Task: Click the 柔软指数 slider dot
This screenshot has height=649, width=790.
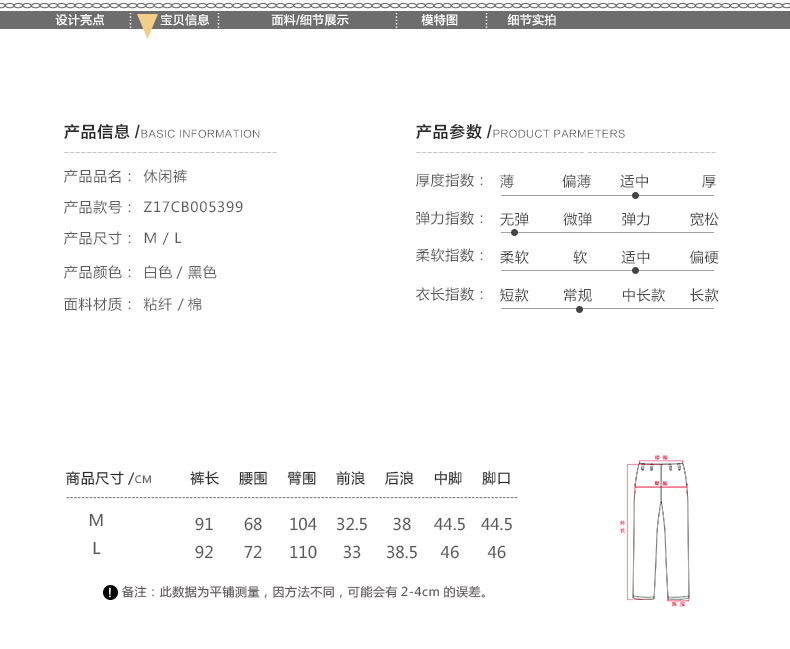Action: click(635, 271)
